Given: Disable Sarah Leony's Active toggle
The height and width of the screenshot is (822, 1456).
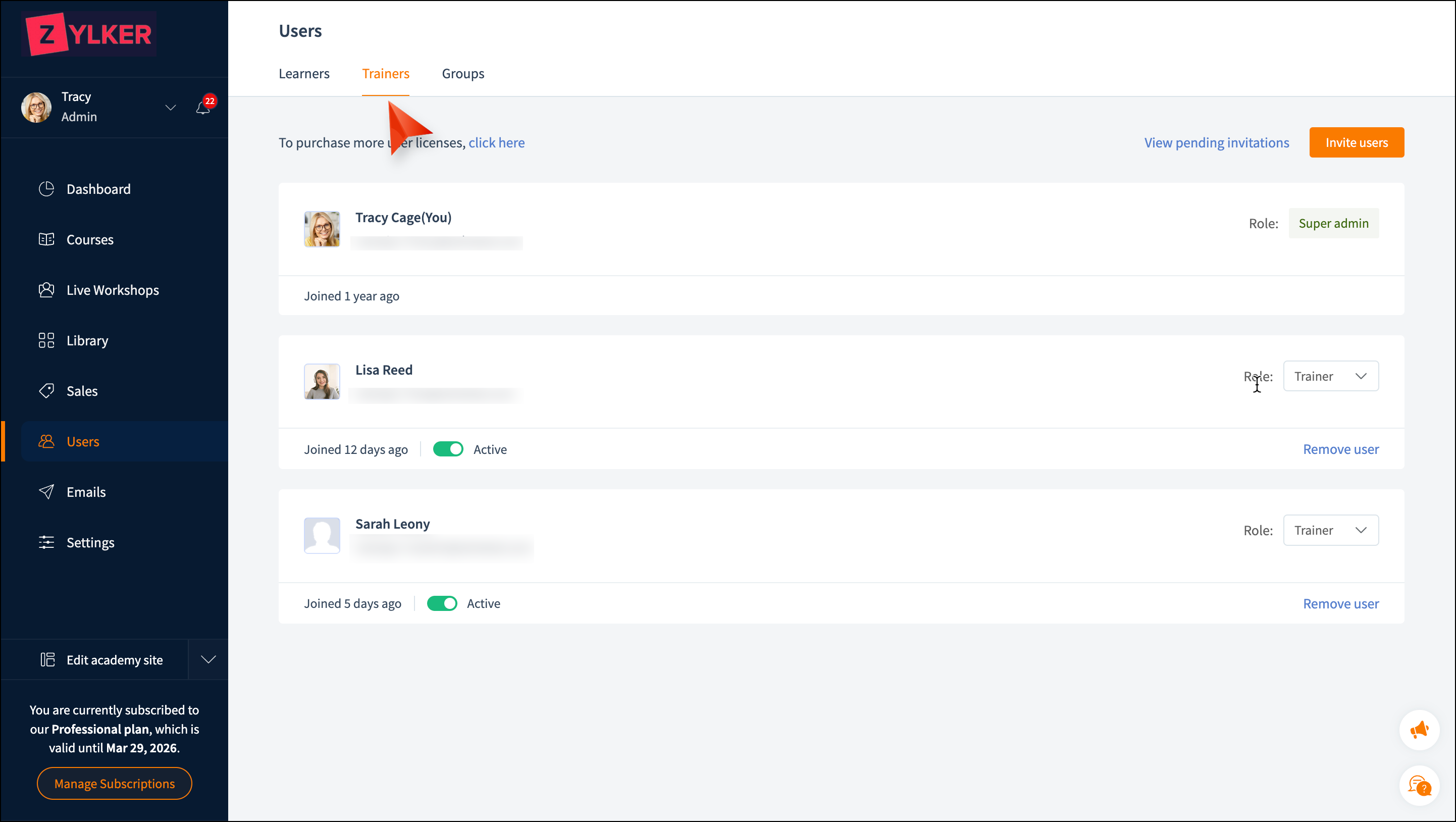Looking at the screenshot, I should pyautogui.click(x=442, y=603).
